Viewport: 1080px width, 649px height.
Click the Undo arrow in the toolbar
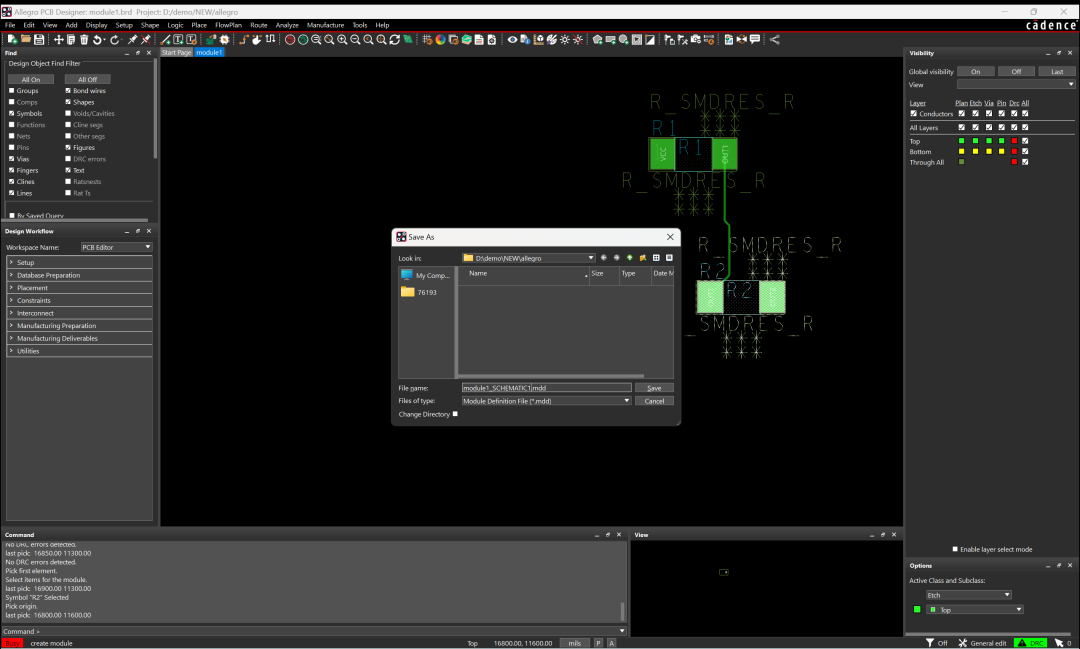pos(98,39)
